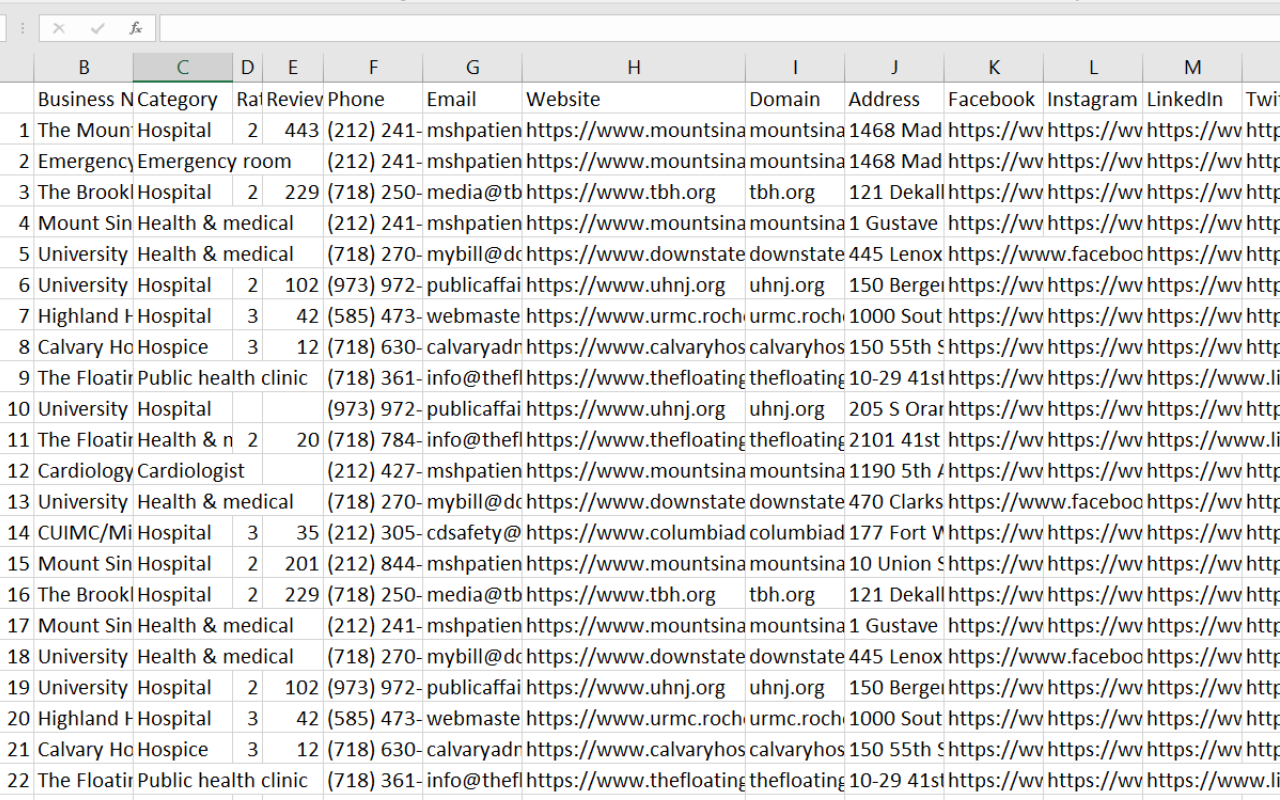Open website https://www.tbh.org in row 16
1280x800 pixels.
[634, 595]
